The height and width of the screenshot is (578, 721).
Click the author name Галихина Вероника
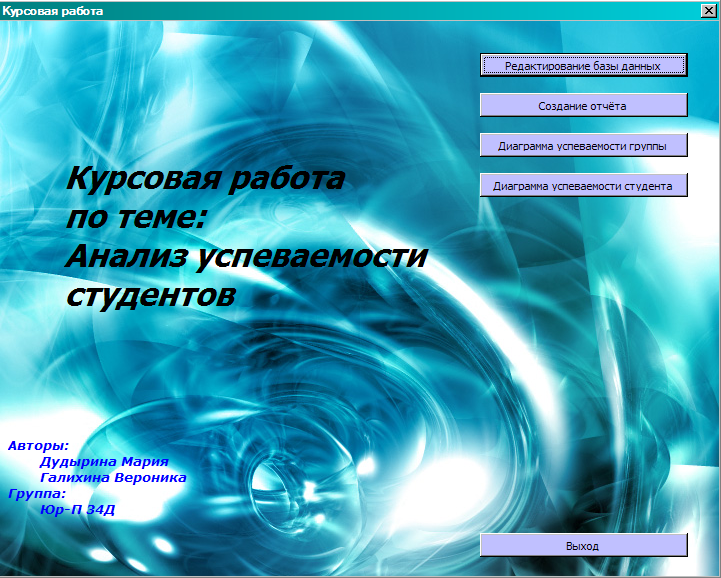coord(113,477)
